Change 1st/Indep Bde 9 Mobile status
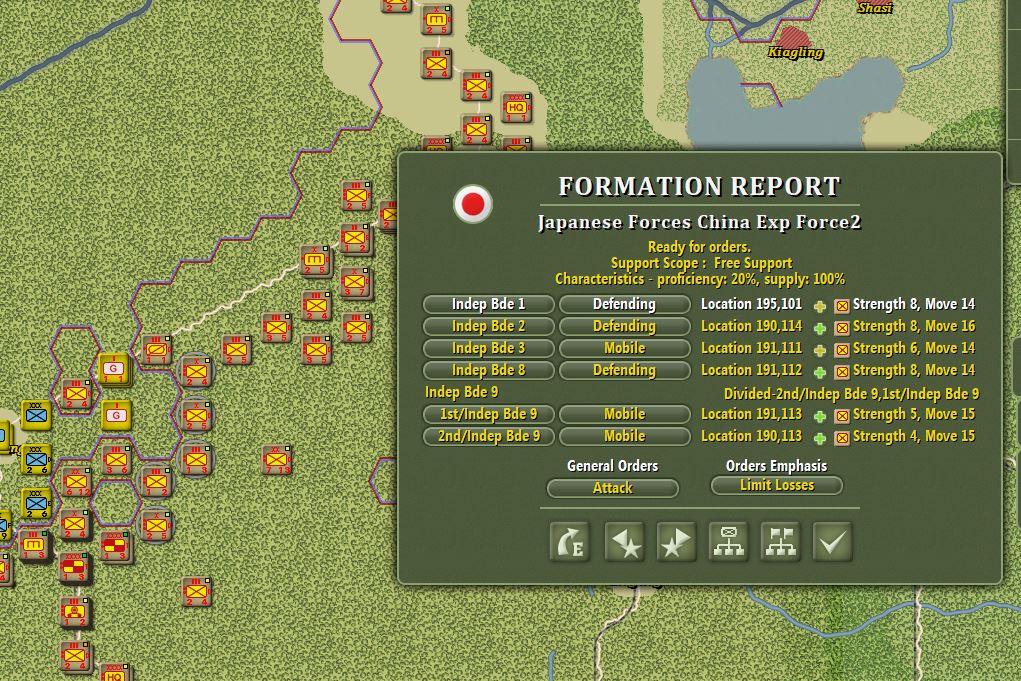The image size is (1021, 681). coord(624,414)
